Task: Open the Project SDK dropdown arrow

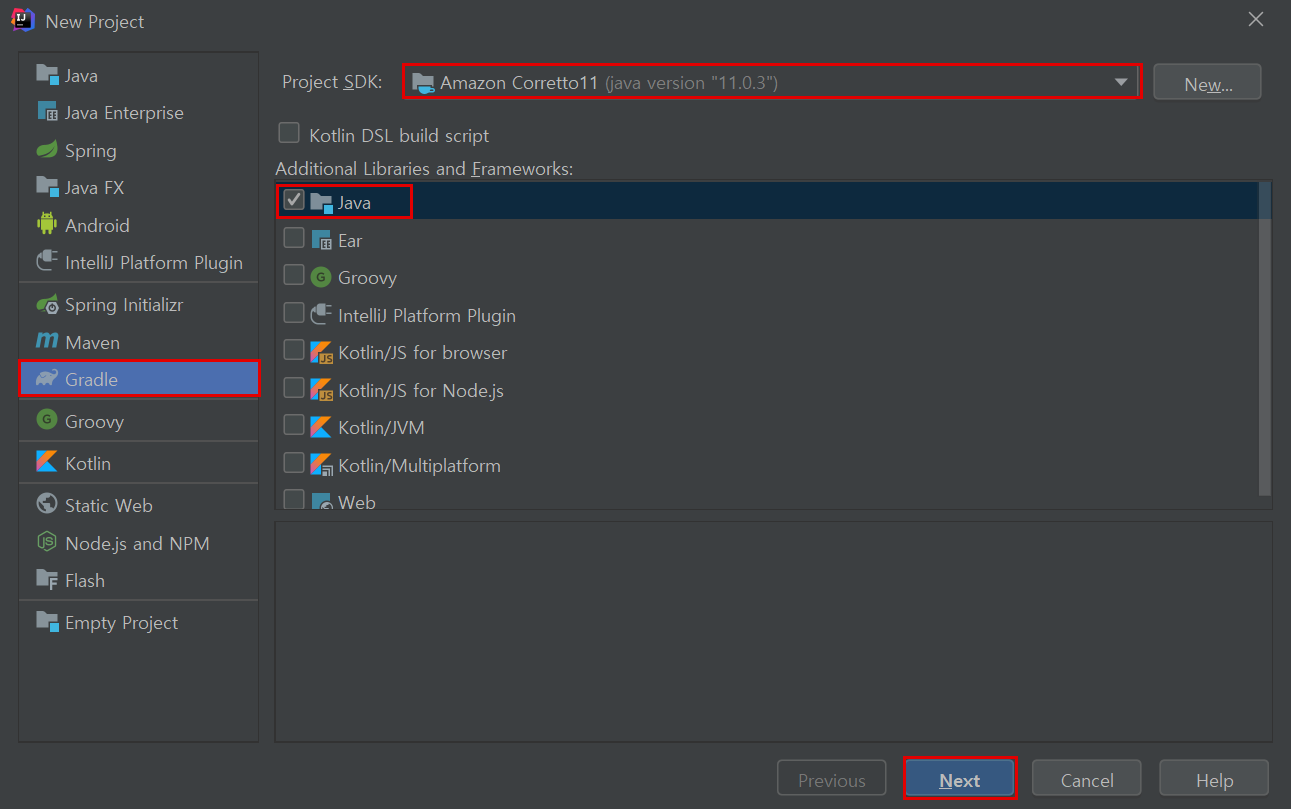Action: click(1121, 82)
